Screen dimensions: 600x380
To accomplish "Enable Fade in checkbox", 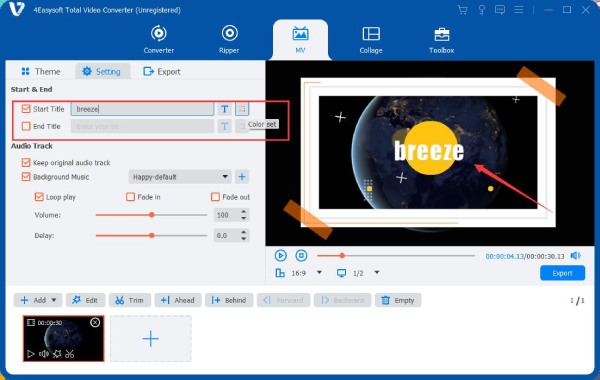I will [130, 197].
